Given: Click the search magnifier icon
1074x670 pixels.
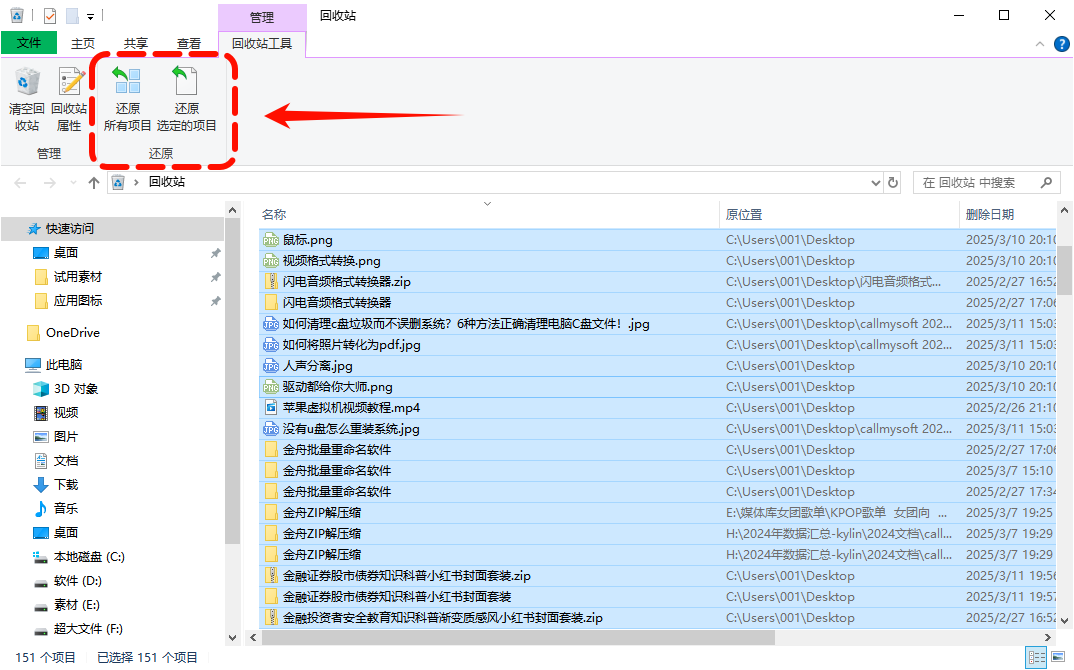Looking at the screenshot, I should [x=1046, y=183].
